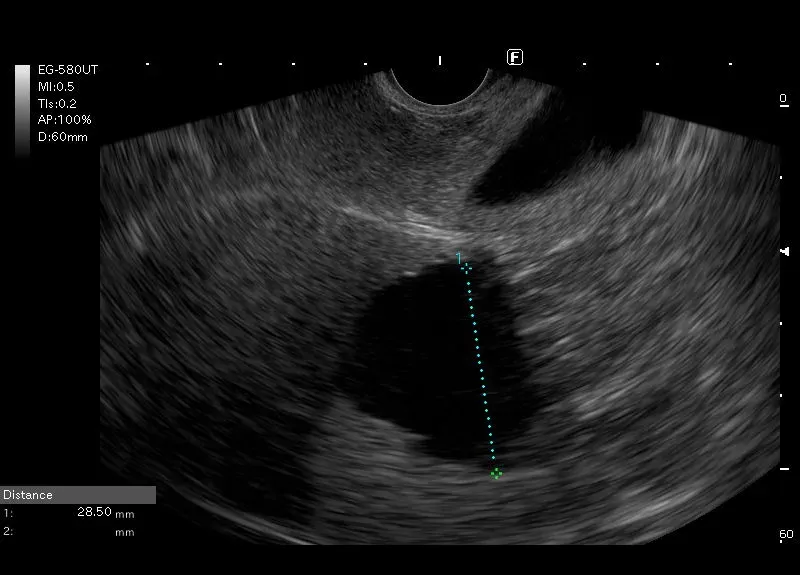
Task: Click the EG-580UT probe label
Action: coord(67,70)
